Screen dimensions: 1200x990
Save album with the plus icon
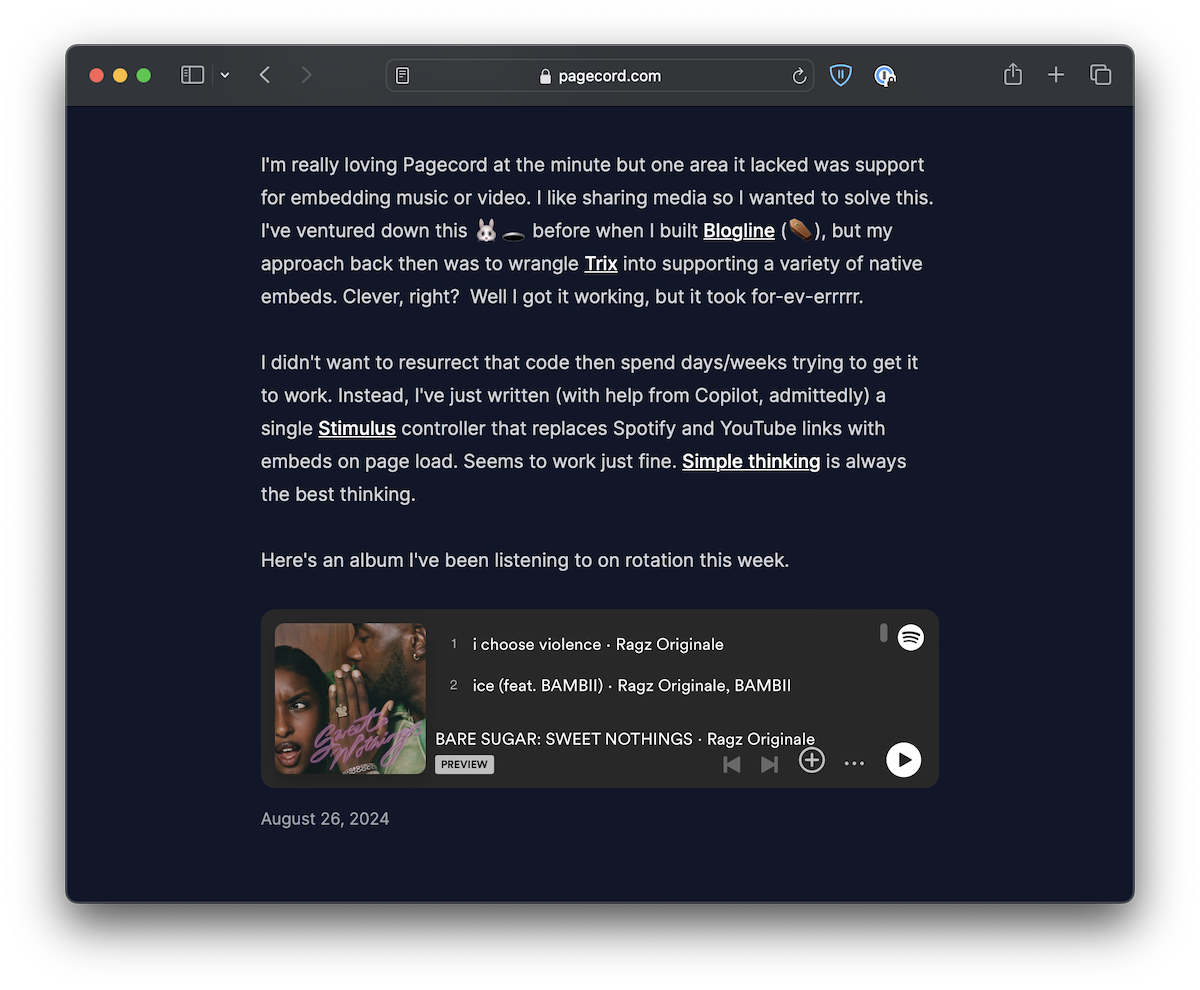812,761
